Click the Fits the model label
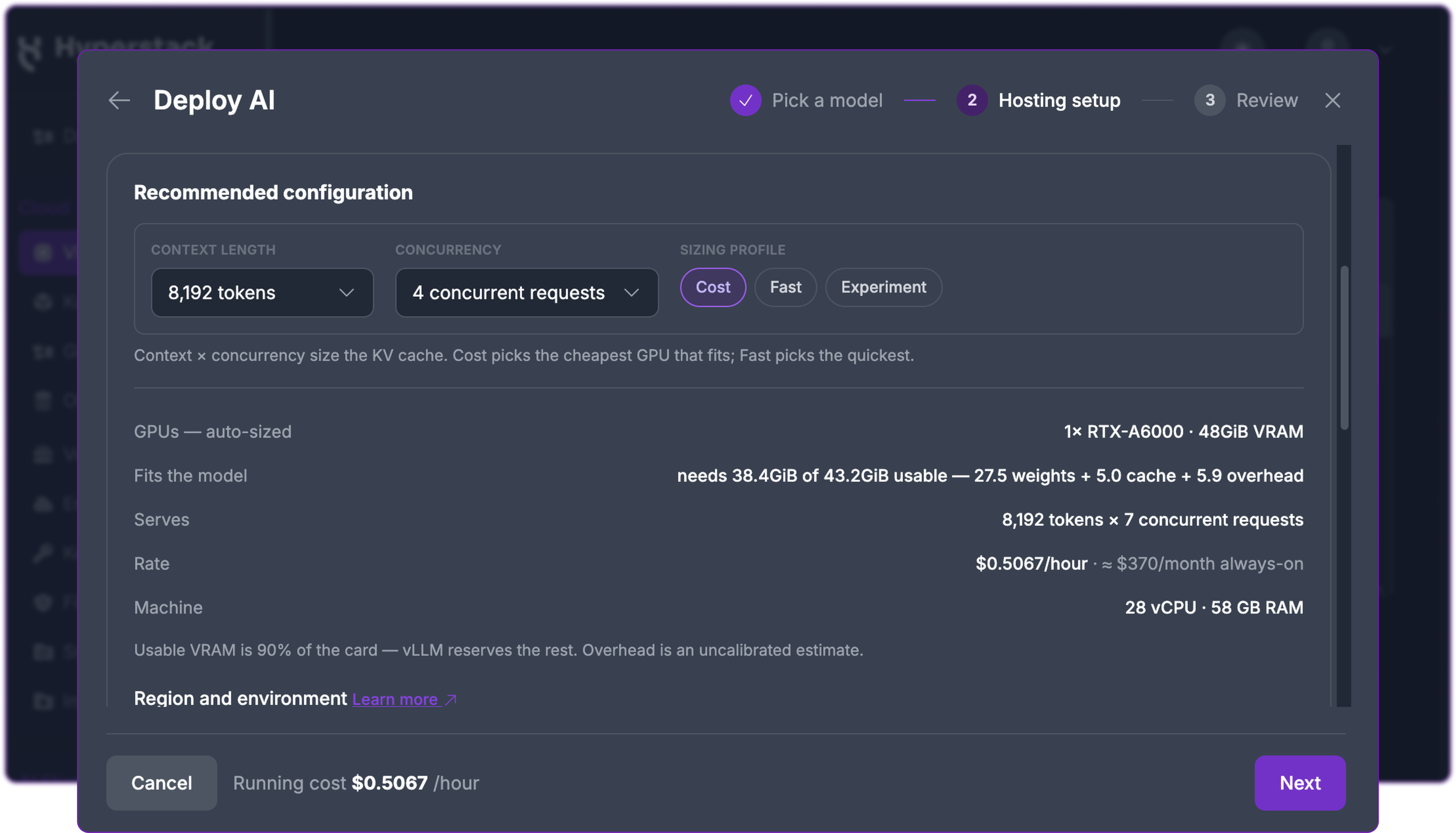 point(190,476)
